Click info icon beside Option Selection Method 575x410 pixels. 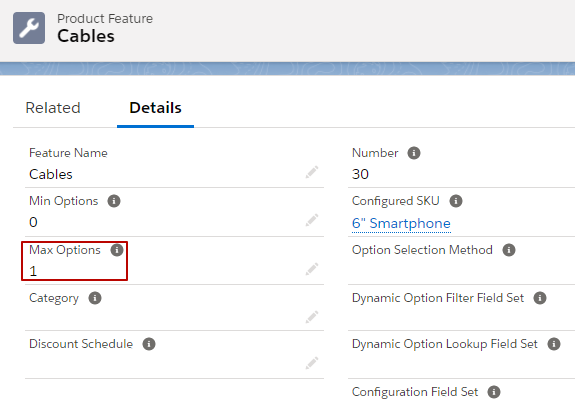point(509,250)
